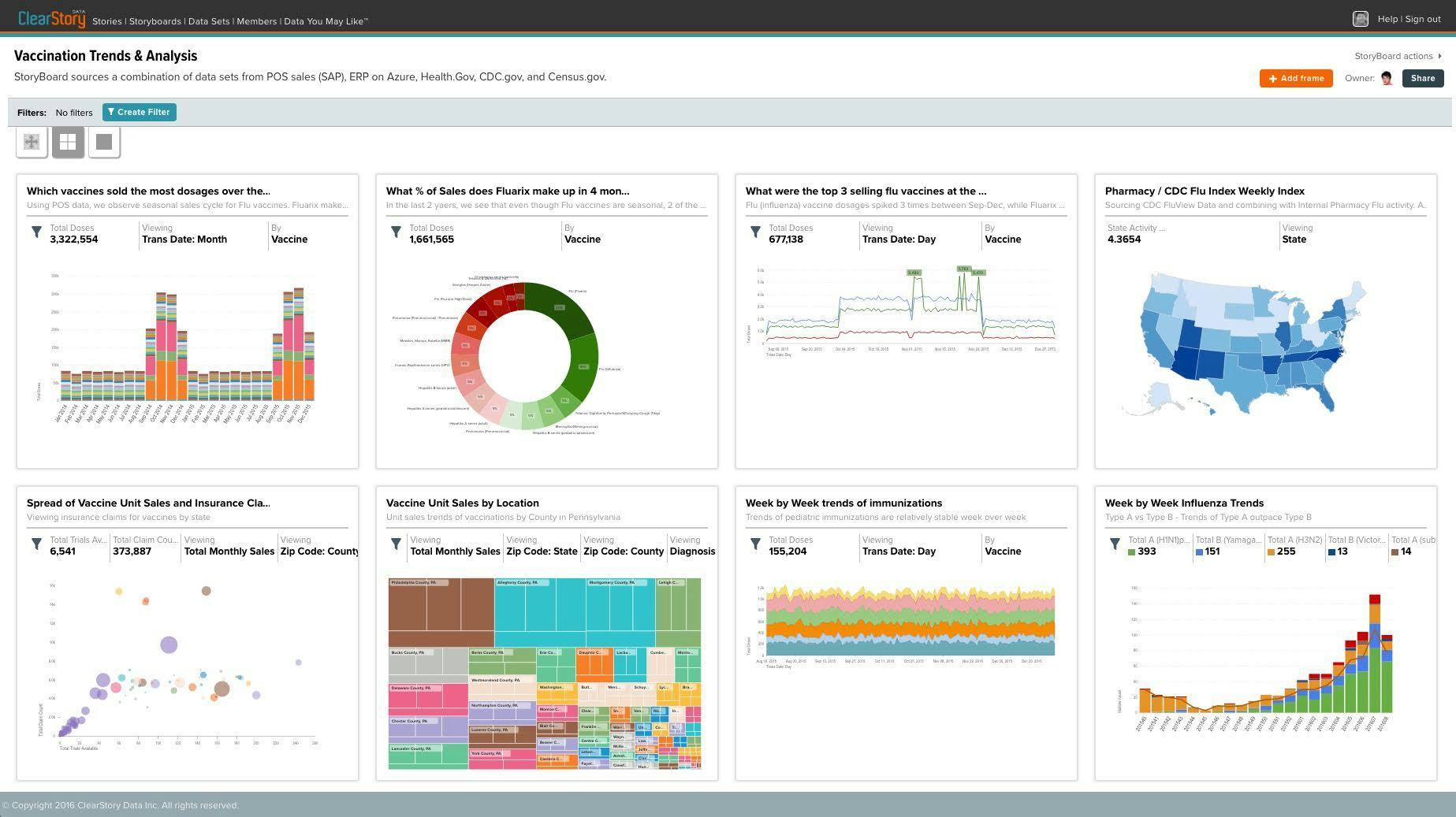Screen dimensions: 1456x817
Task: Open filter funnel on 'Week by Week trends of immunizations'
Action: [755, 544]
